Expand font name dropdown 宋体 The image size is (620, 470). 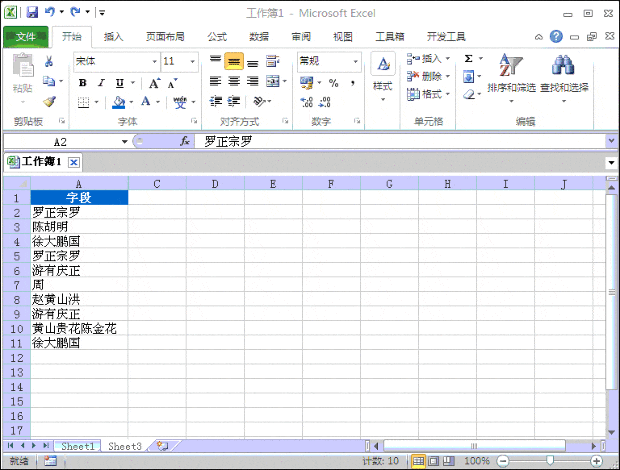click(x=154, y=62)
